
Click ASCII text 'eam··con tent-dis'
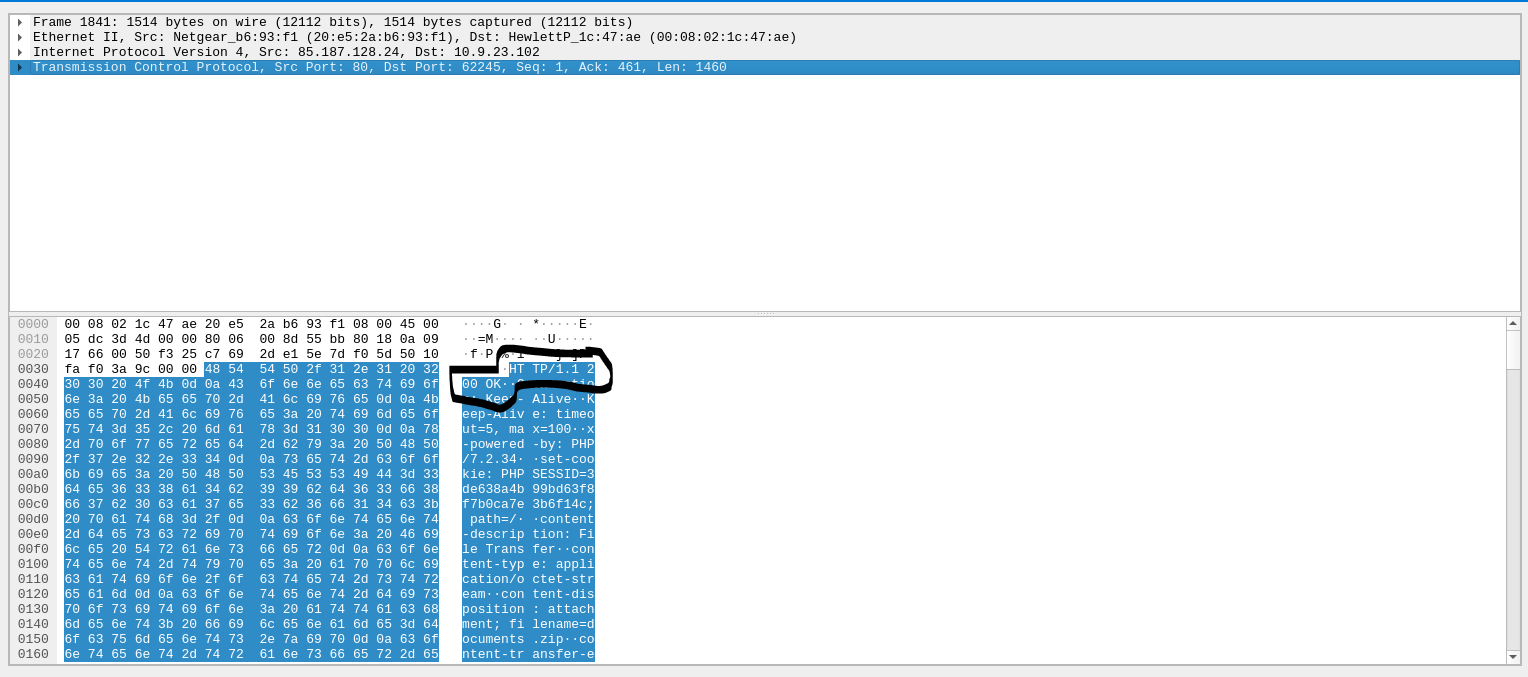[x=528, y=594]
